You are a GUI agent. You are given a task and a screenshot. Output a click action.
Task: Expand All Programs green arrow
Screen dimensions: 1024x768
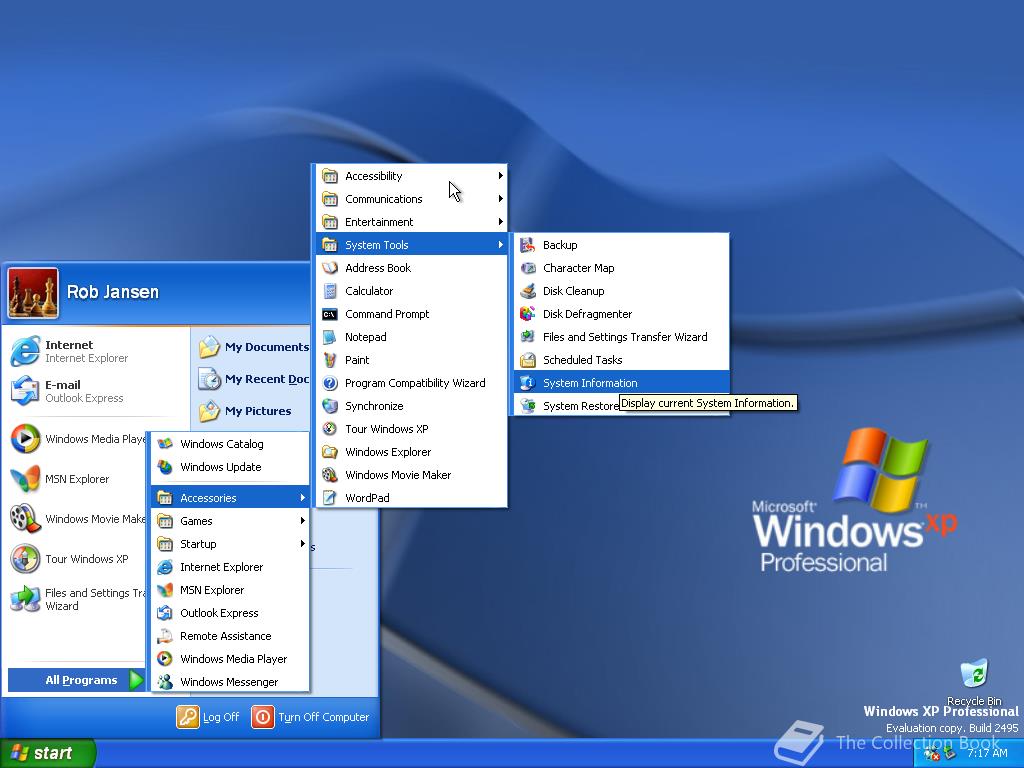136,680
